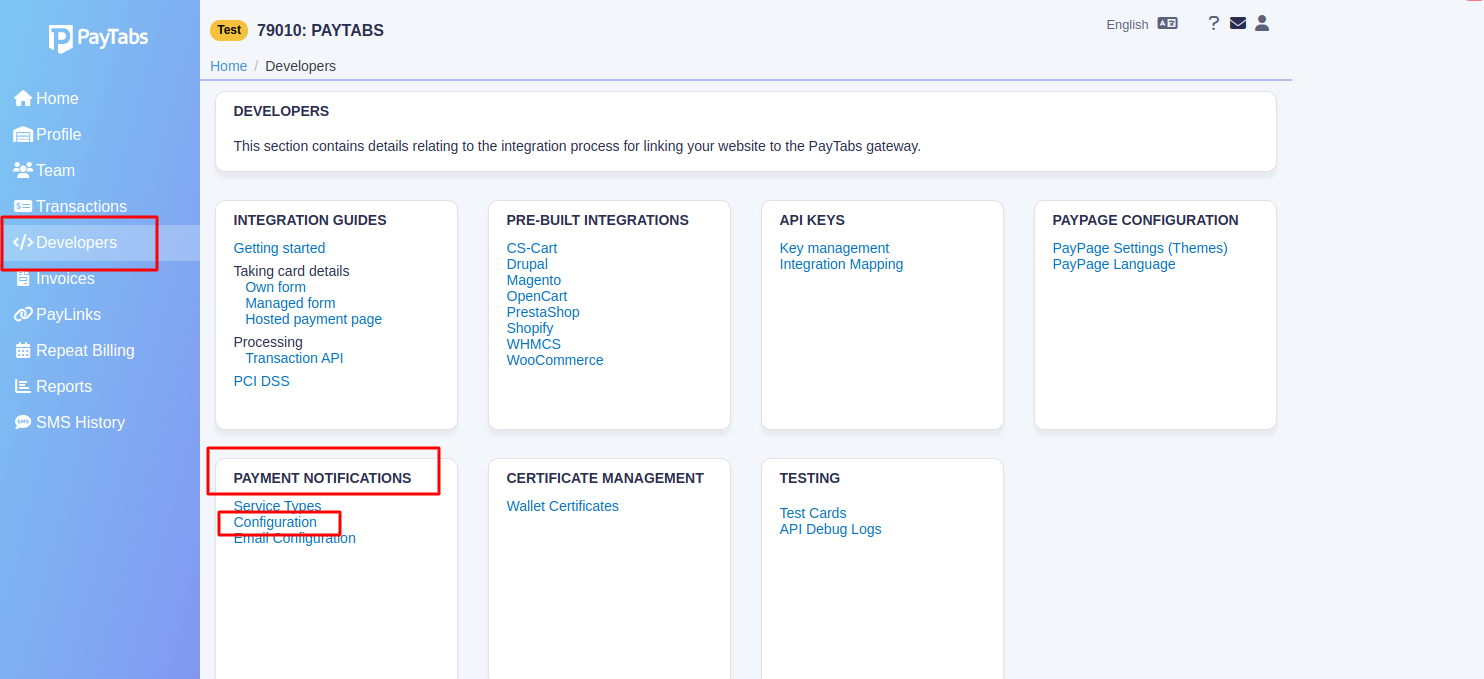Viewport: 1484px width, 679px height.
Task: Click the 79010: PAYTABS account title
Action: click(x=320, y=30)
